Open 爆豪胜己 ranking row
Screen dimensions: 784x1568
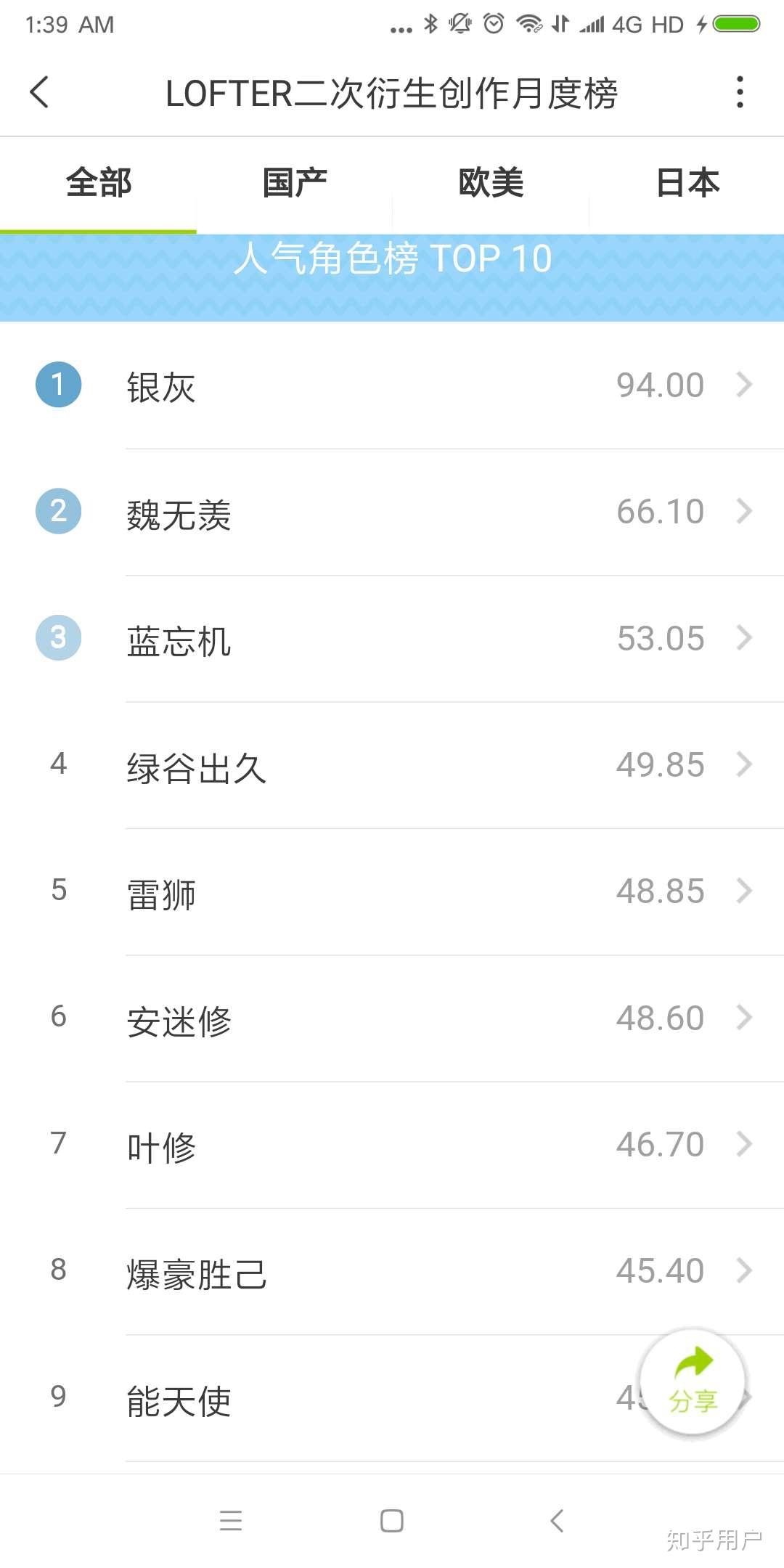(392, 1272)
